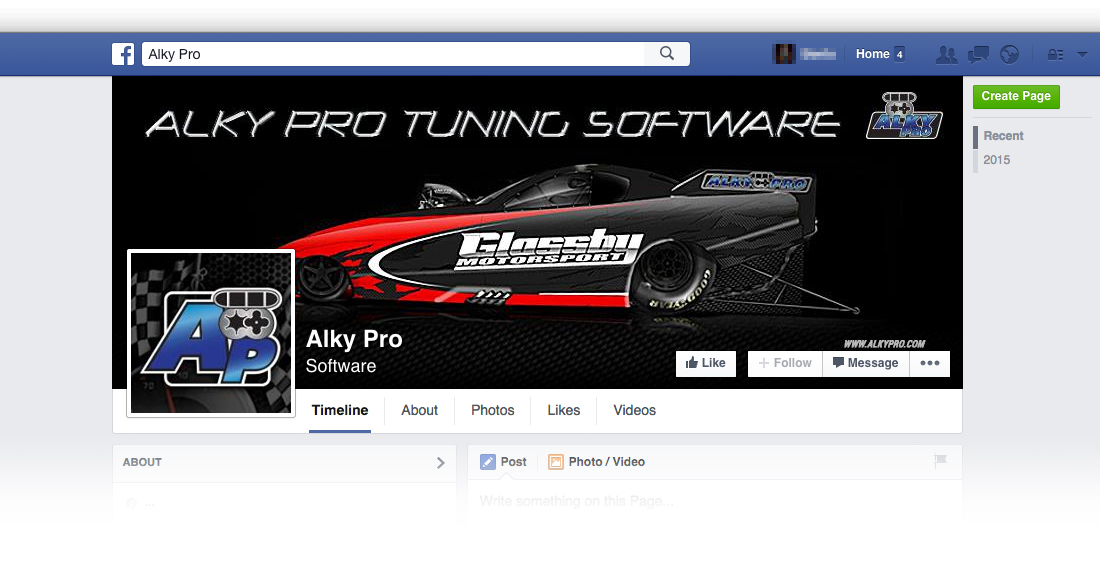
Task: Click the blurred user name in the header
Action: coord(819,54)
